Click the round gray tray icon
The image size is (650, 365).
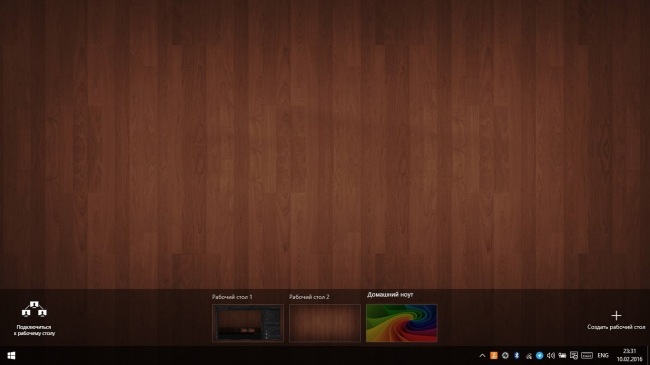point(505,355)
